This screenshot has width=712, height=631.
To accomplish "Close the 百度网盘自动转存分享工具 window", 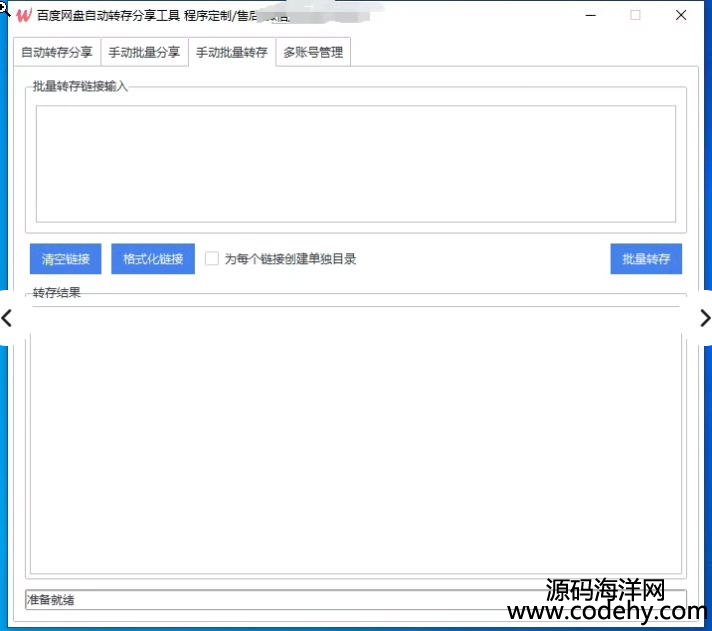I will 681,16.
